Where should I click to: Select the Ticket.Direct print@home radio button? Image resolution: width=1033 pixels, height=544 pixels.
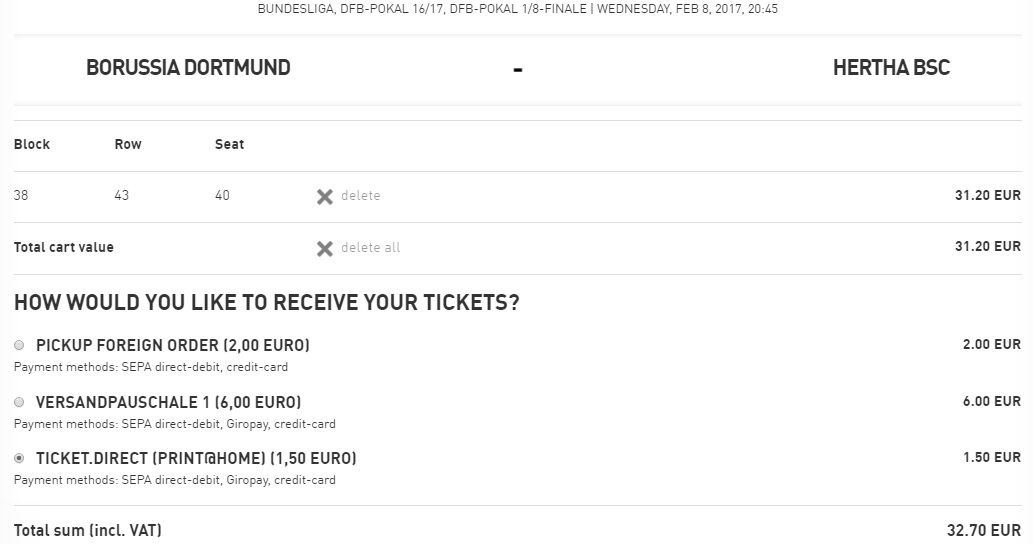19,458
